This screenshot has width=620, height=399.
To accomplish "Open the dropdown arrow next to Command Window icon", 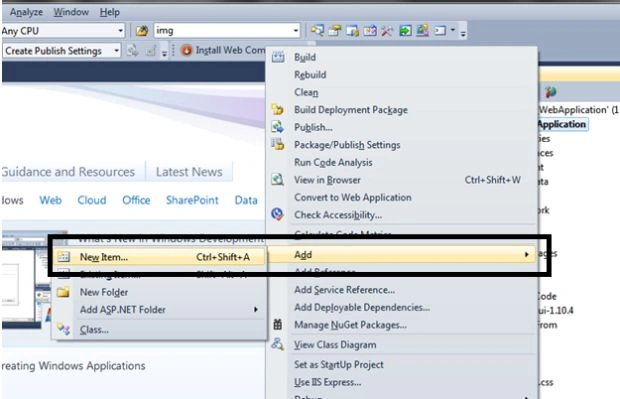I will click(x=453, y=30).
